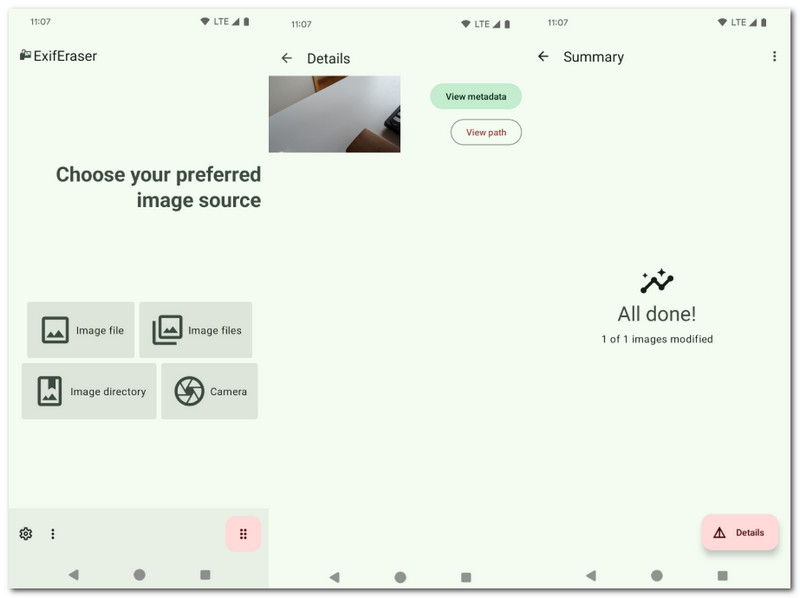The height and width of the screenshot is (598, 800).
Task: Tap the pink grid floating action button
Action: (243, 534)
